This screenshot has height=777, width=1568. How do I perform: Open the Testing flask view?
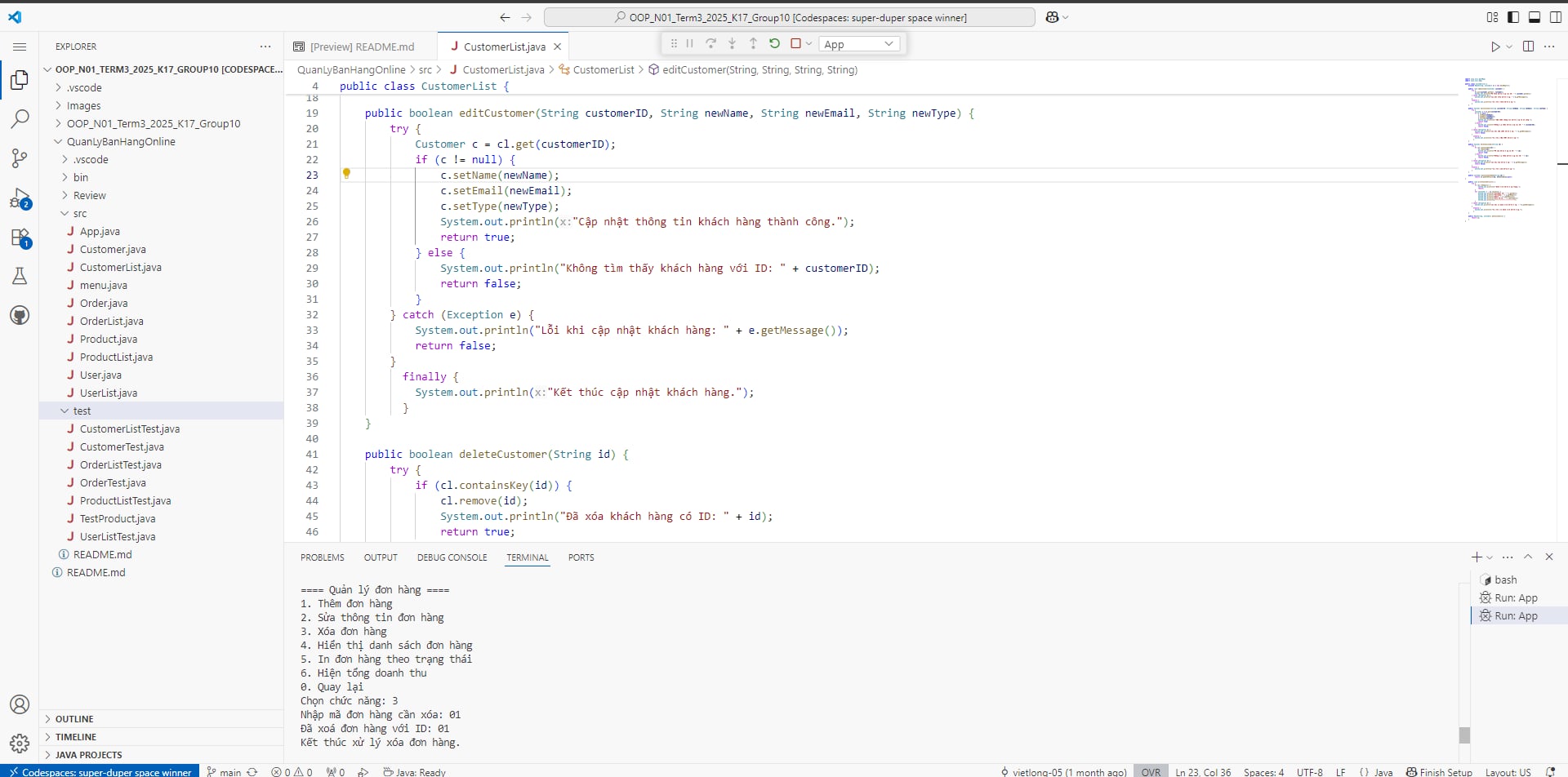point(20,277)
